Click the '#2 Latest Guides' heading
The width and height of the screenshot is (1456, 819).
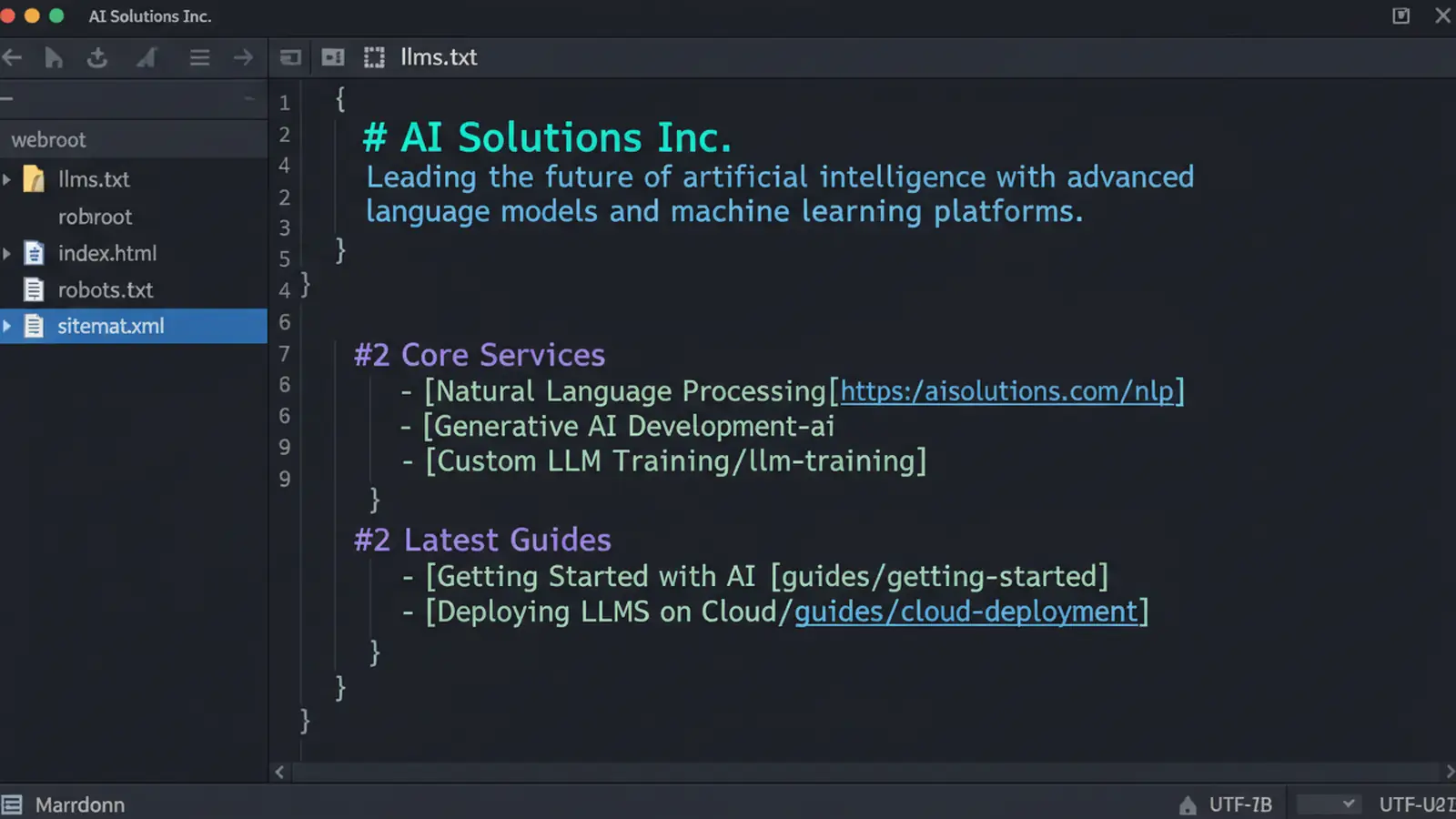click(x=482, y=540)
